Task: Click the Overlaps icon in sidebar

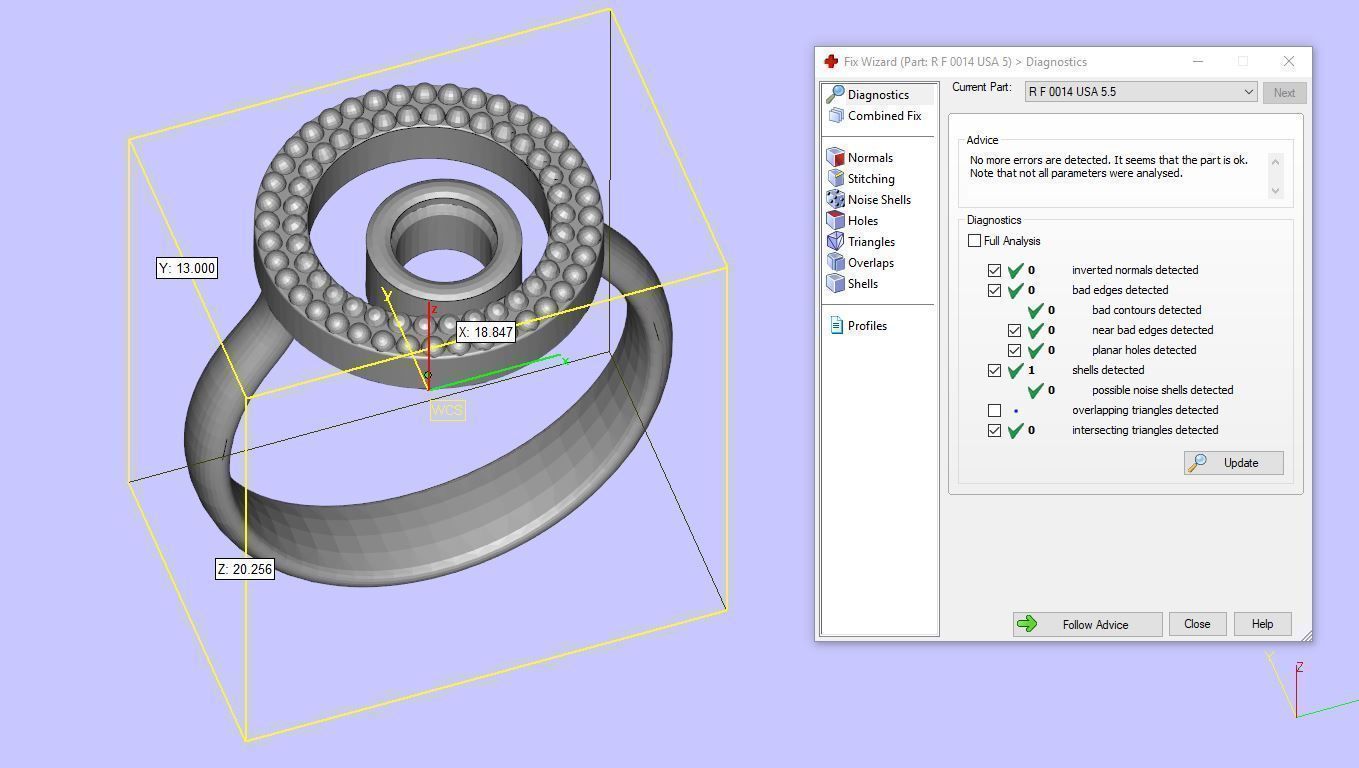Action: (x=836, y=263)
